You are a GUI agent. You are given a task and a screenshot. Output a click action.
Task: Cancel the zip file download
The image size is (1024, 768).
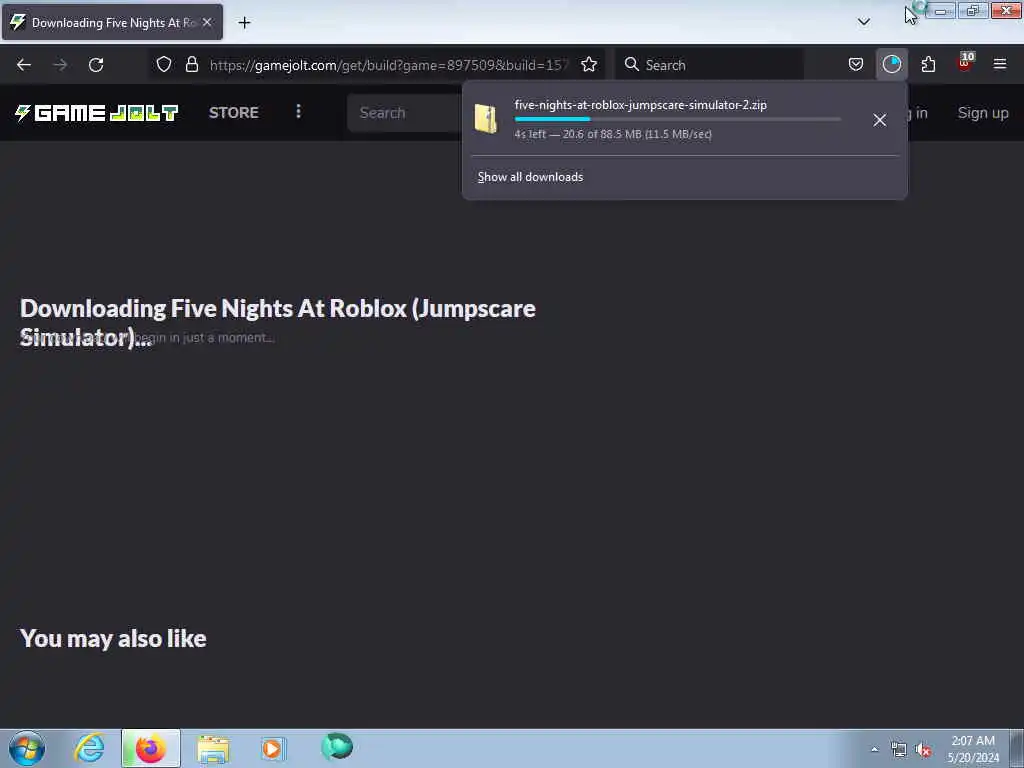pos(880,120)
